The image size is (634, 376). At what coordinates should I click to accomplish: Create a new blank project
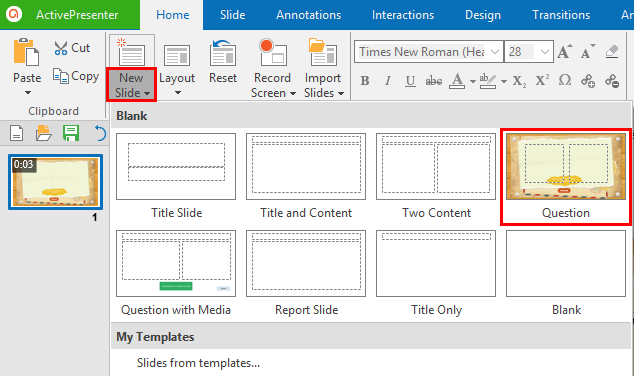16,133
